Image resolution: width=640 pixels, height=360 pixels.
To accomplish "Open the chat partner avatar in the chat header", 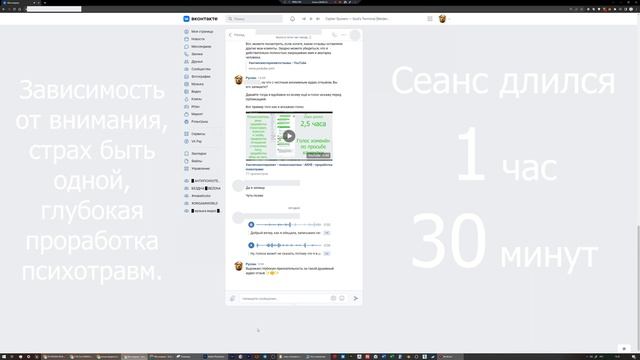I will click(355, 35).
